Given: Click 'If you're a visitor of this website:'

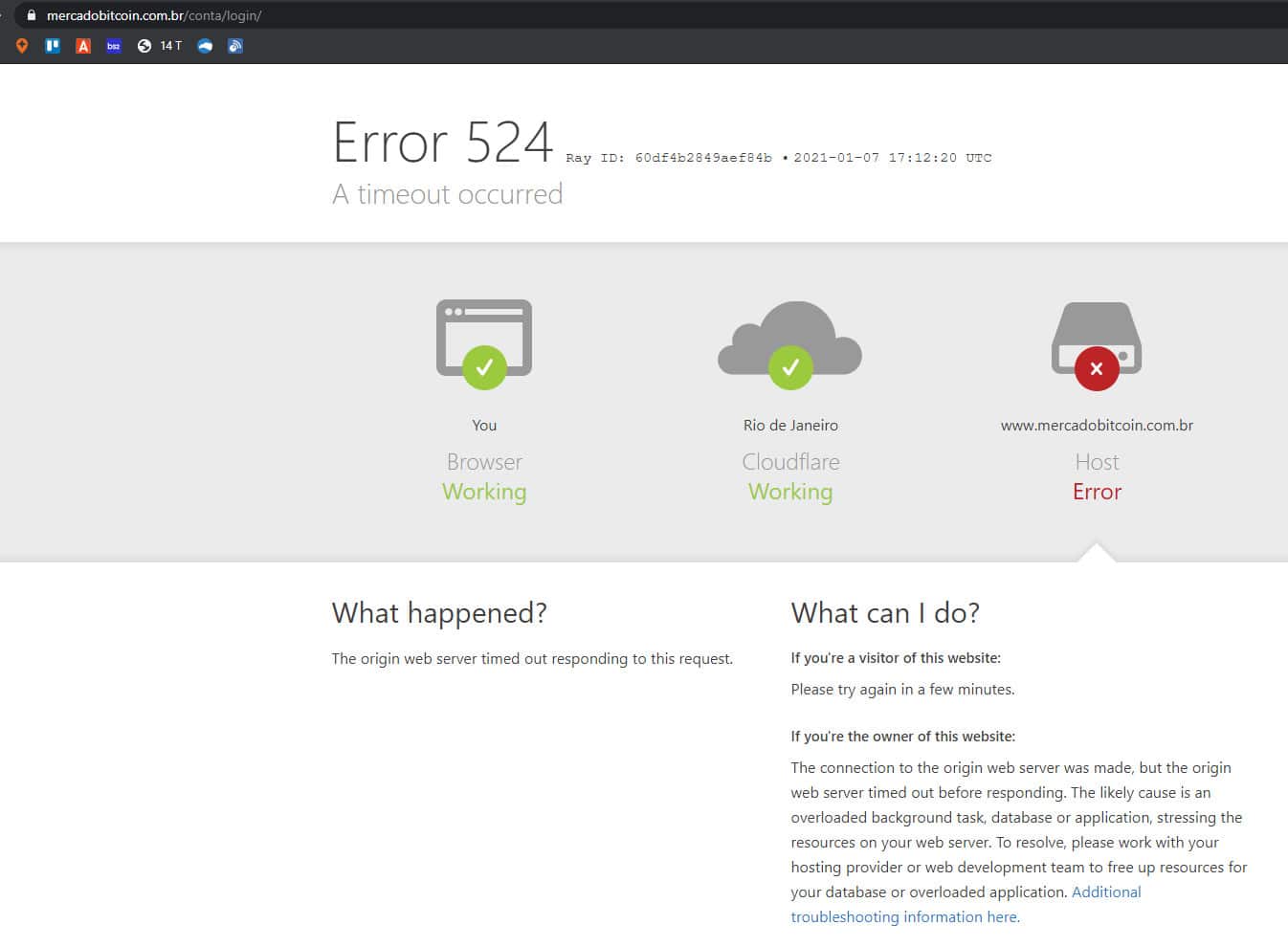Looking at the screenshot, I should (896, 658).
